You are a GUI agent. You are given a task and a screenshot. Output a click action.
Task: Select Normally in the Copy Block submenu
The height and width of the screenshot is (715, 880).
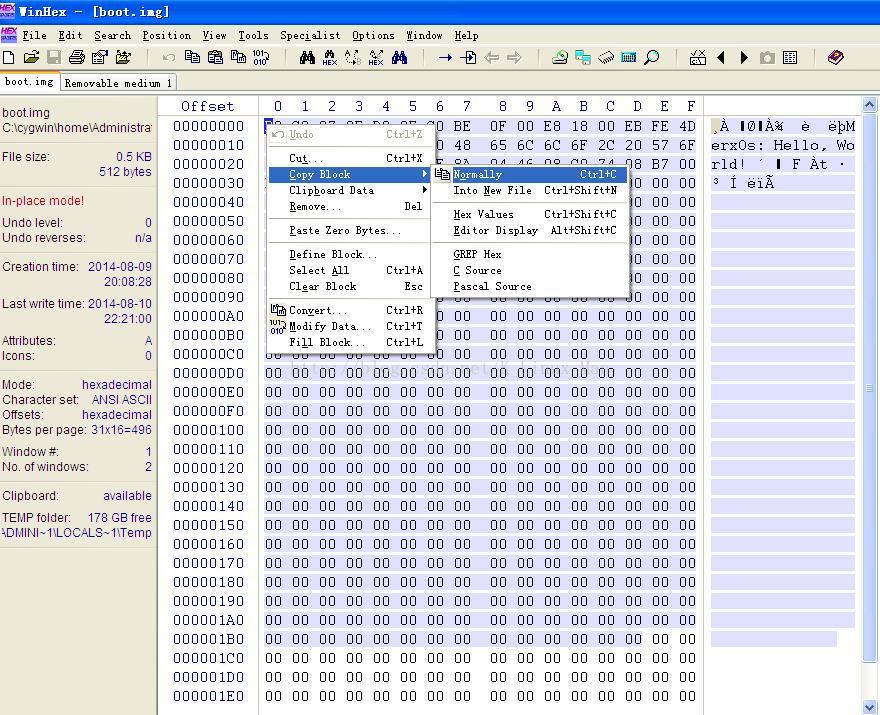click(530, 175)
